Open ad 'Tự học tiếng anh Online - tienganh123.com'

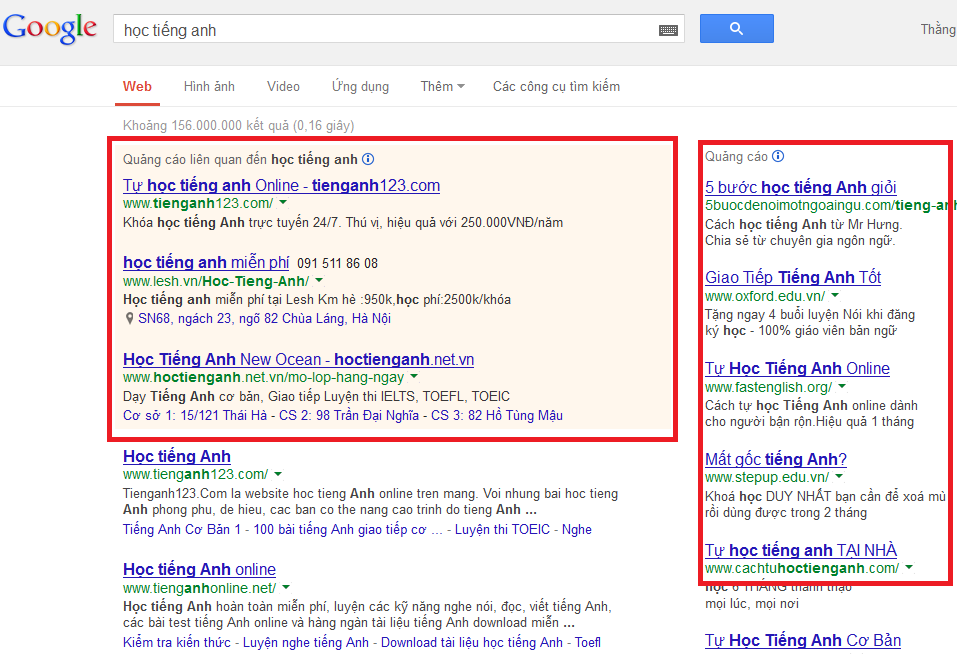pyautogui.click(x=281, y=185)
